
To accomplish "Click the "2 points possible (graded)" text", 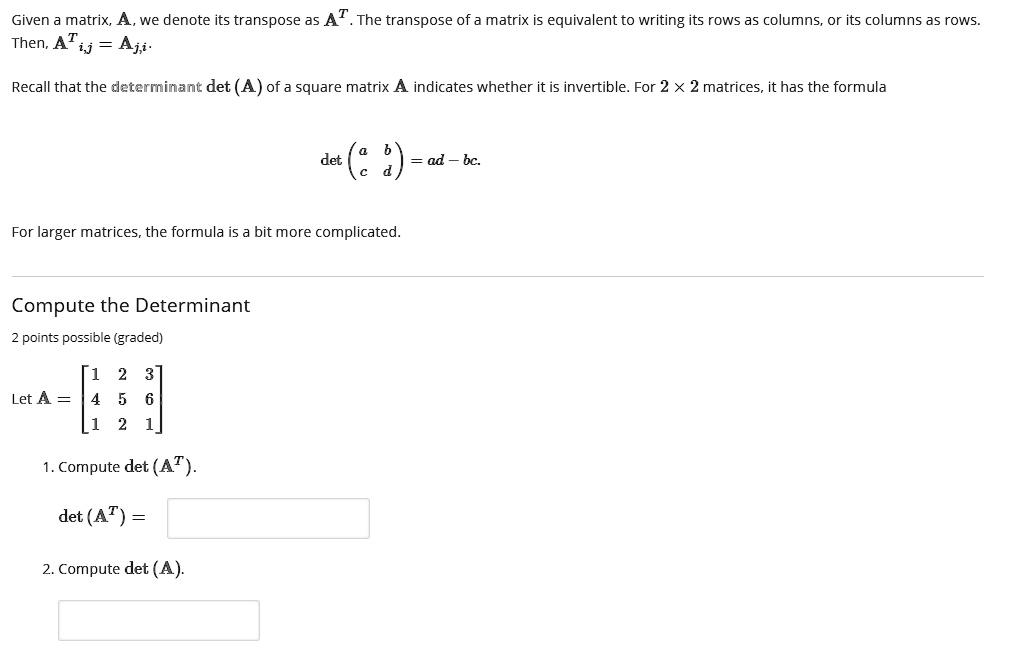I will click(x=87, y=337).
